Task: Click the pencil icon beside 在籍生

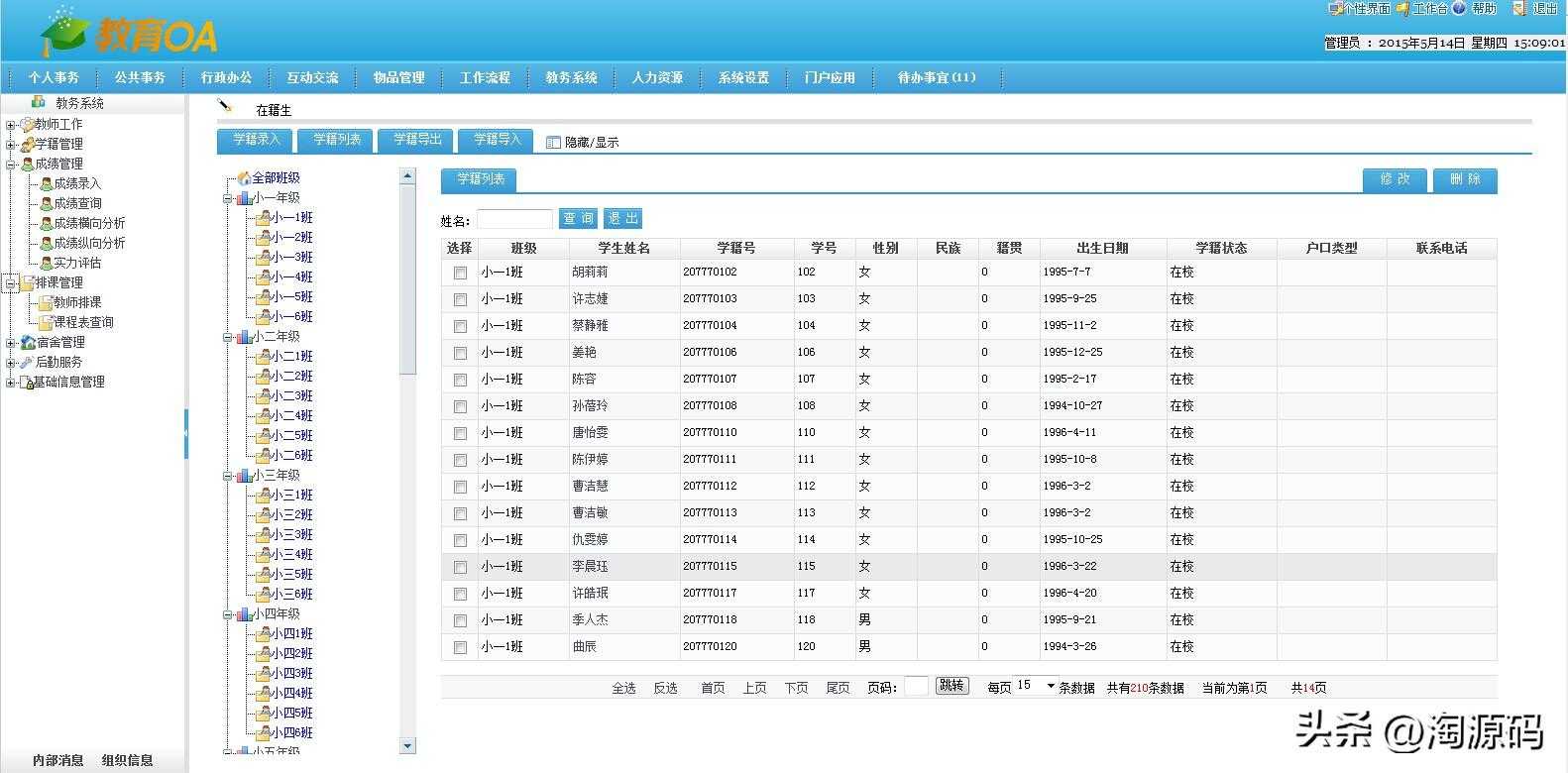Action: (x=225, y=105)
